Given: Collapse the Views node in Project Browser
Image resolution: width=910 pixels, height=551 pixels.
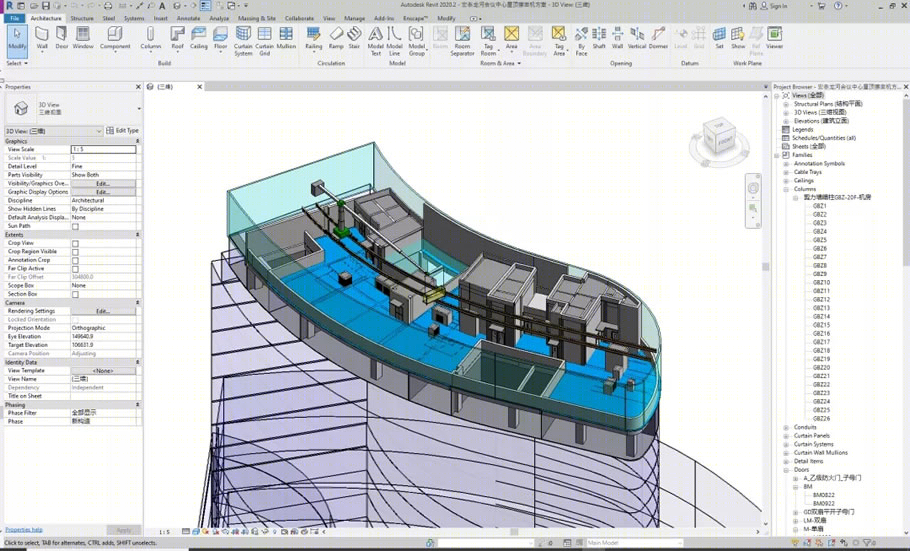Looking at the screenshot, I should (777, 95).
